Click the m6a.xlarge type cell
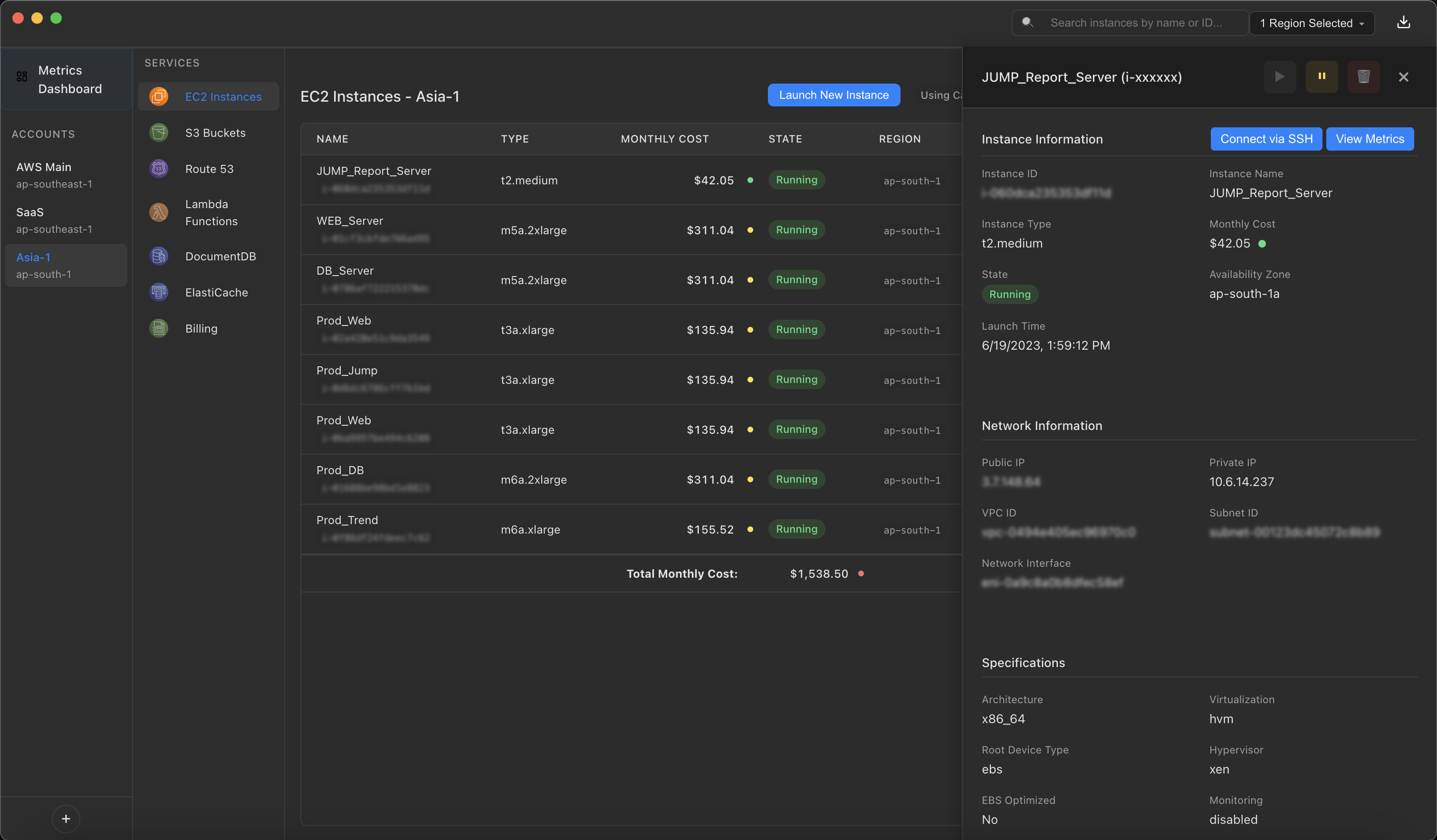This screenshot has height=840, width=1437. click(530, 529)
